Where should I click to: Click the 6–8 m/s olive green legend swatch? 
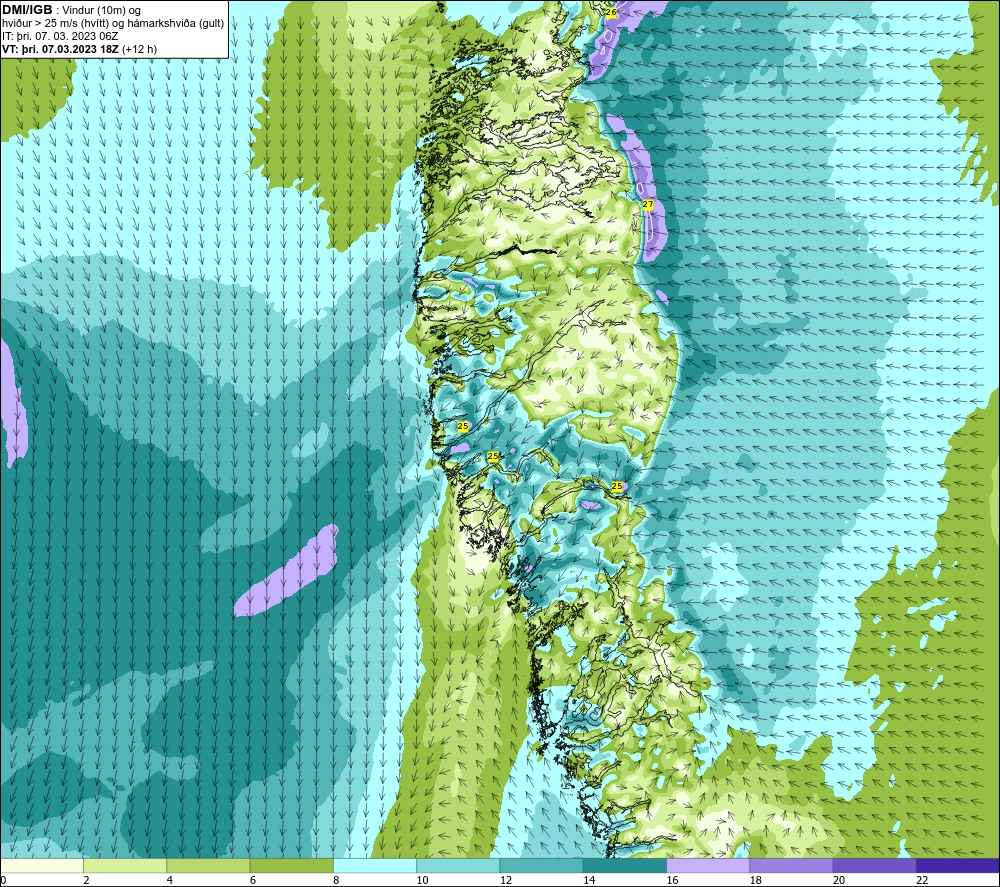[291, 865]
